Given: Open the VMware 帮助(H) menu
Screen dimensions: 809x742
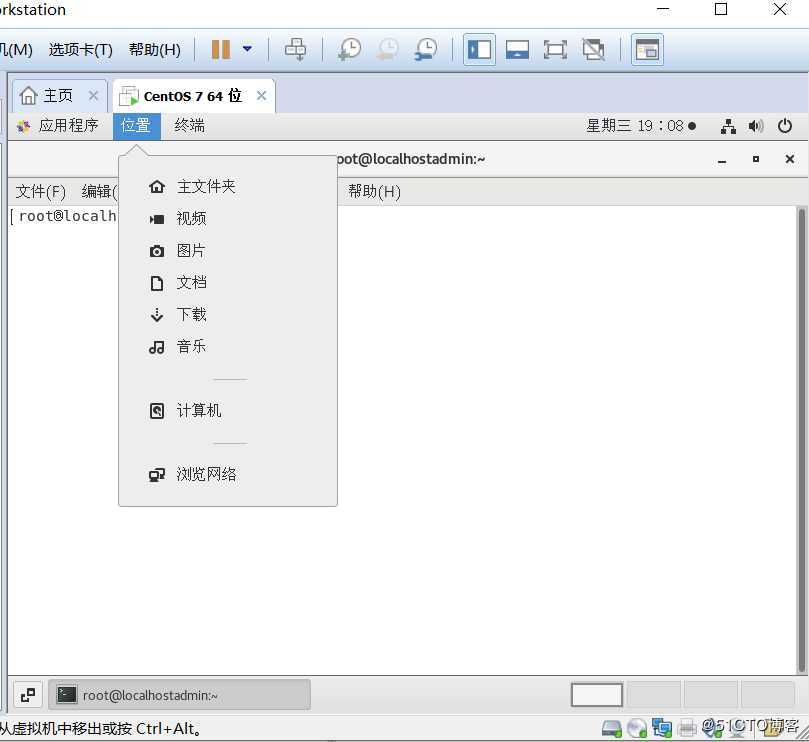Looking at the screenshot, I should click(x=155, y=50).
